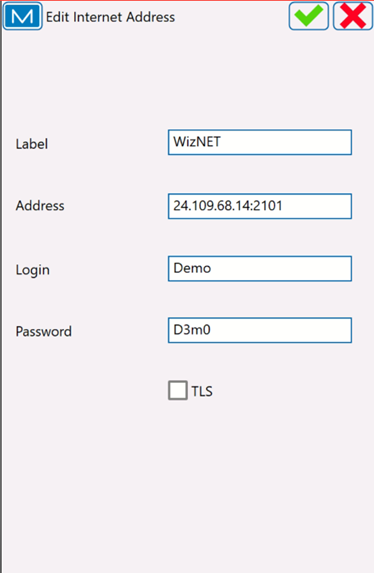
Task: Confirm edits with the green checkmark
Action: tap(309, 16)
